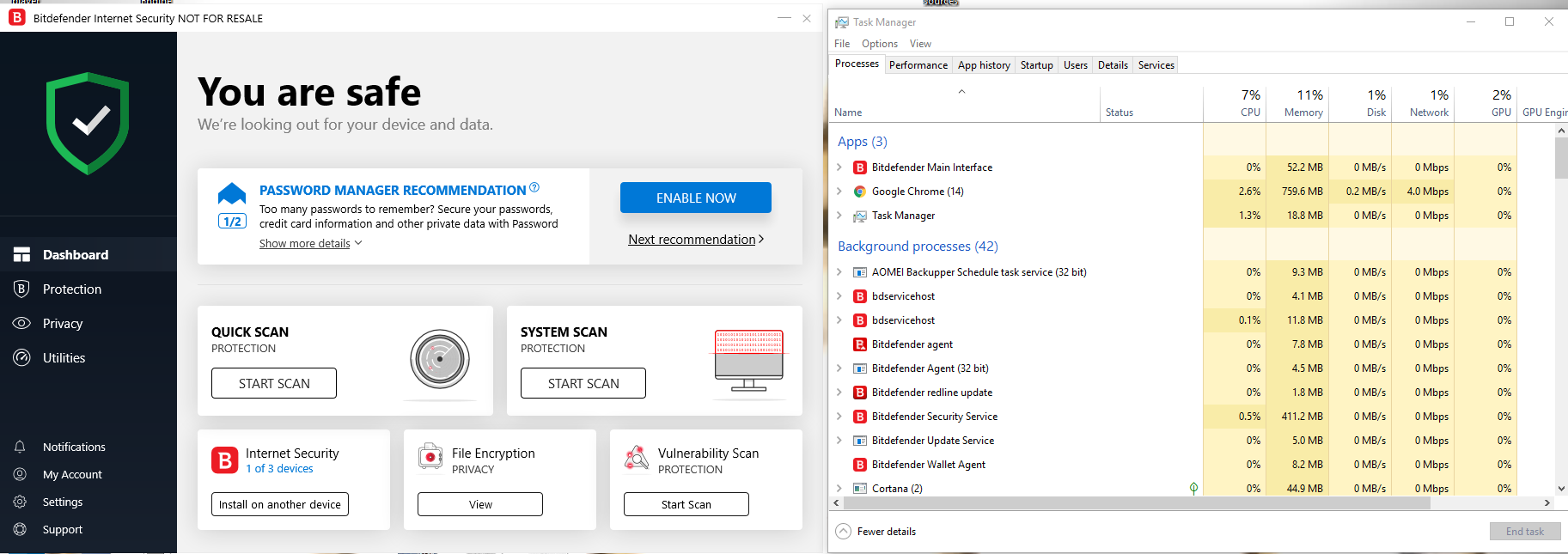Expand the Google Chrome (14) process group
The width and height of the screenshot is (1568, 554).
[839, 192]
